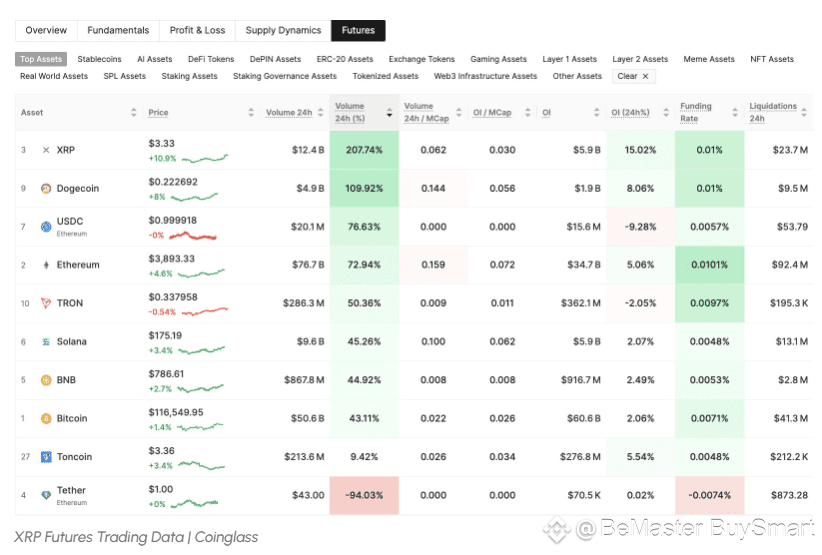Click the Toncoin coin icon
This screenshot has height=555, width=822.
coord(46,457)
